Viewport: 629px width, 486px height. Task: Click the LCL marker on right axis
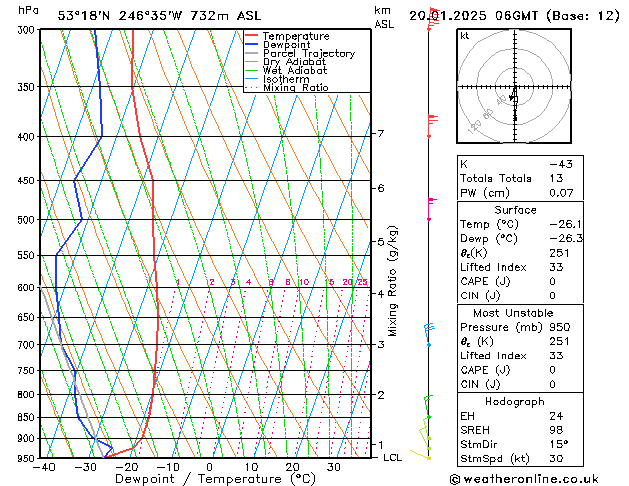(393, 457)
